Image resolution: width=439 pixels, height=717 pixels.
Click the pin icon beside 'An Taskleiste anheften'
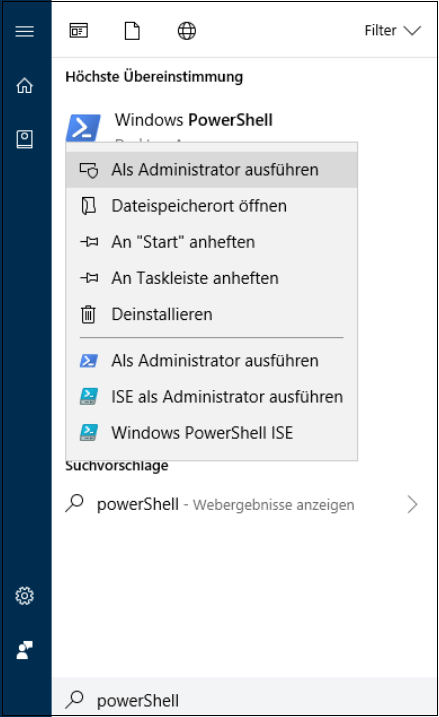tap(89, 278)
